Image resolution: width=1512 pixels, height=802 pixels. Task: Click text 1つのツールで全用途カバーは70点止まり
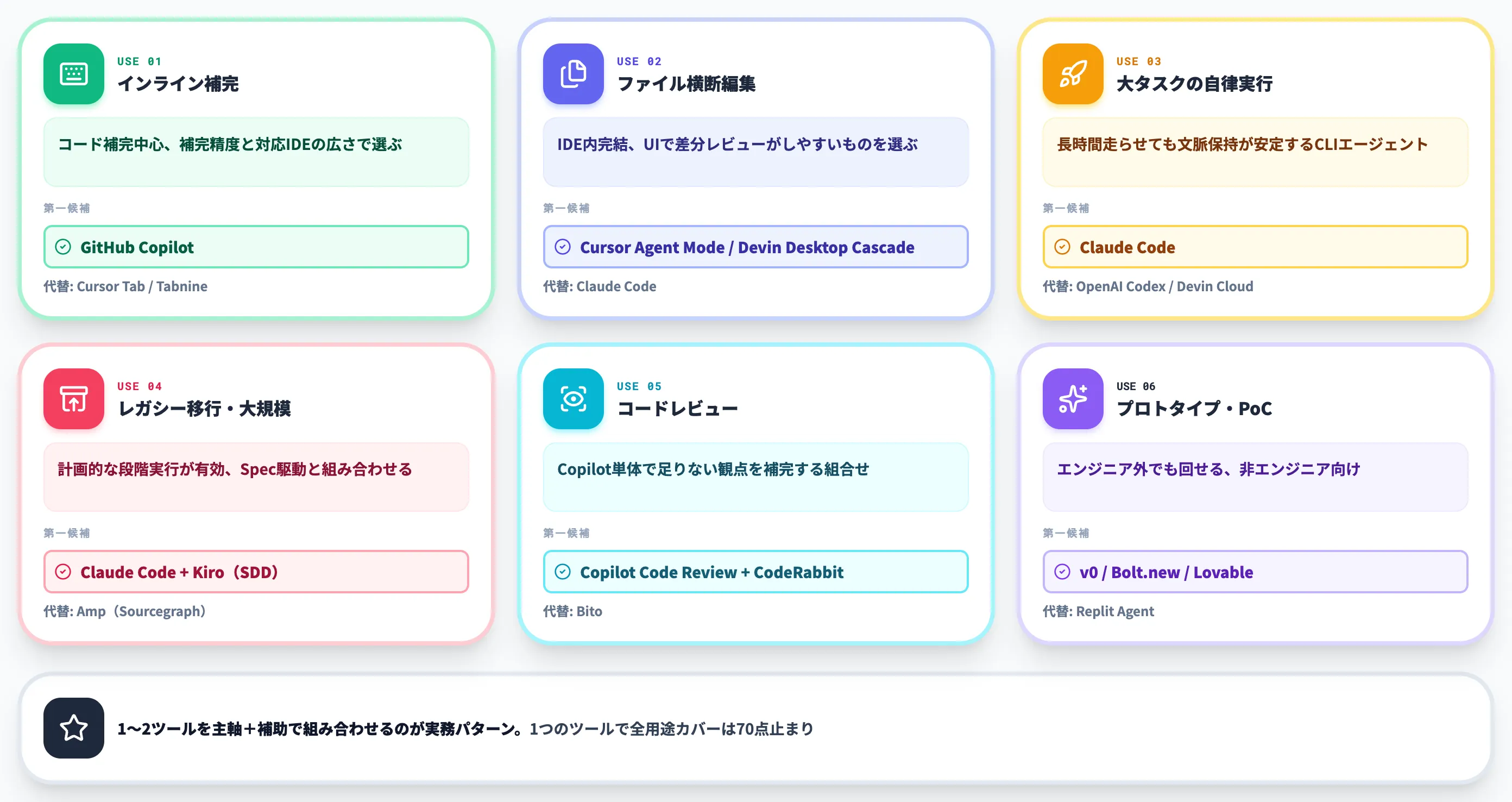pos(671,729)
